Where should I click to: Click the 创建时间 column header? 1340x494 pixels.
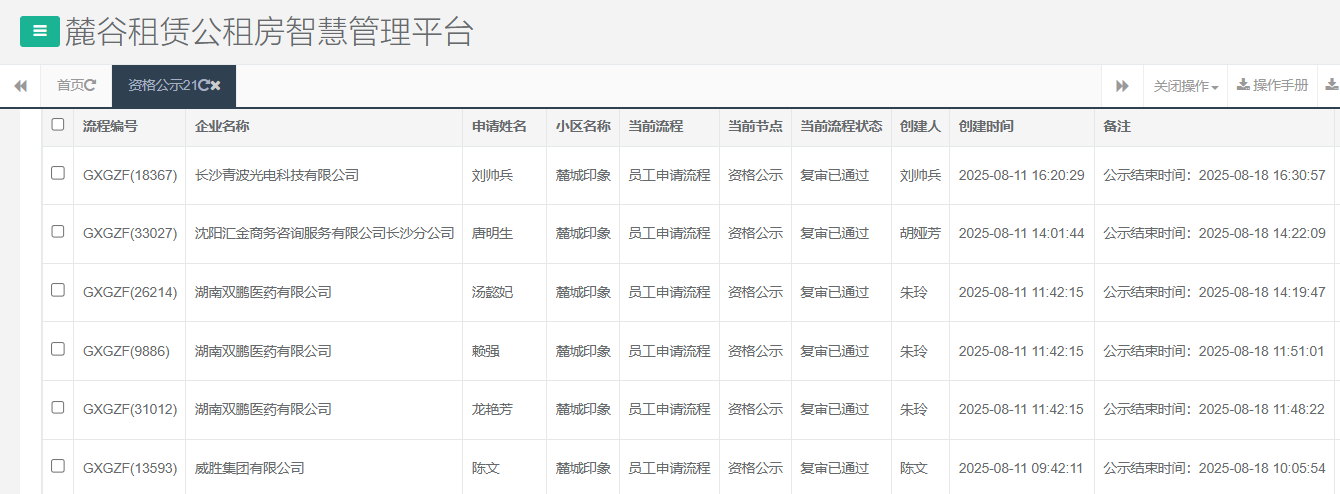pos(986,127)
